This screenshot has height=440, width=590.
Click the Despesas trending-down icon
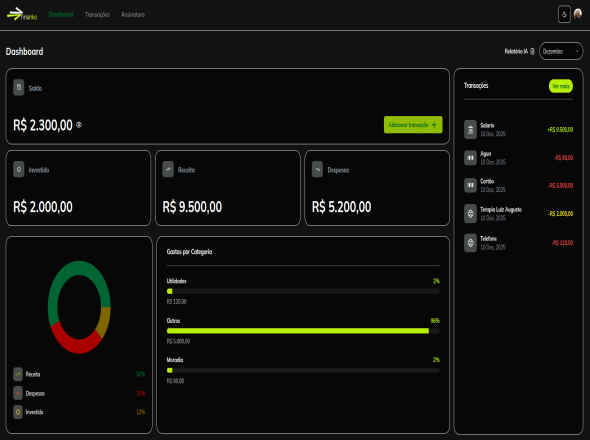317,169
